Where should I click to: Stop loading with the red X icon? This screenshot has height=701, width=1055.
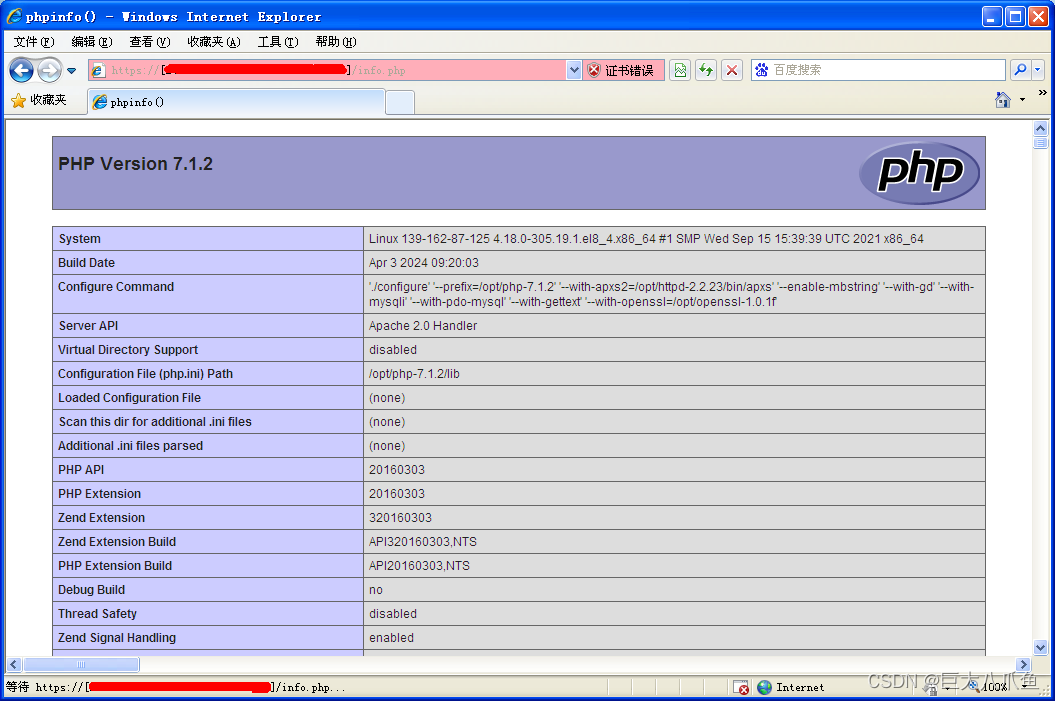point(732,70)
